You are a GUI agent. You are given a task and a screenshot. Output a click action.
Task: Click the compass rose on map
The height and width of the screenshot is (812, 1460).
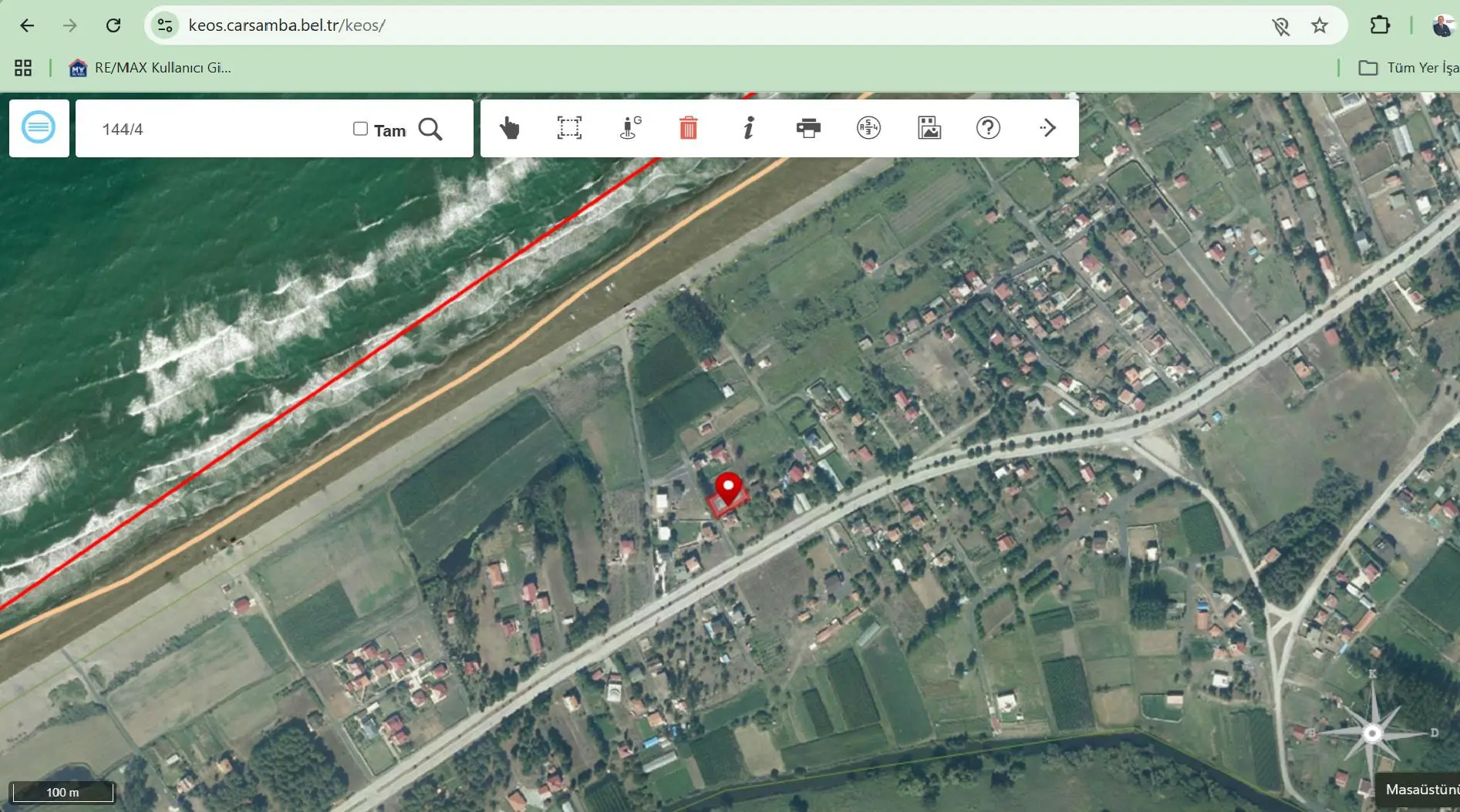tap(1372, 732)
